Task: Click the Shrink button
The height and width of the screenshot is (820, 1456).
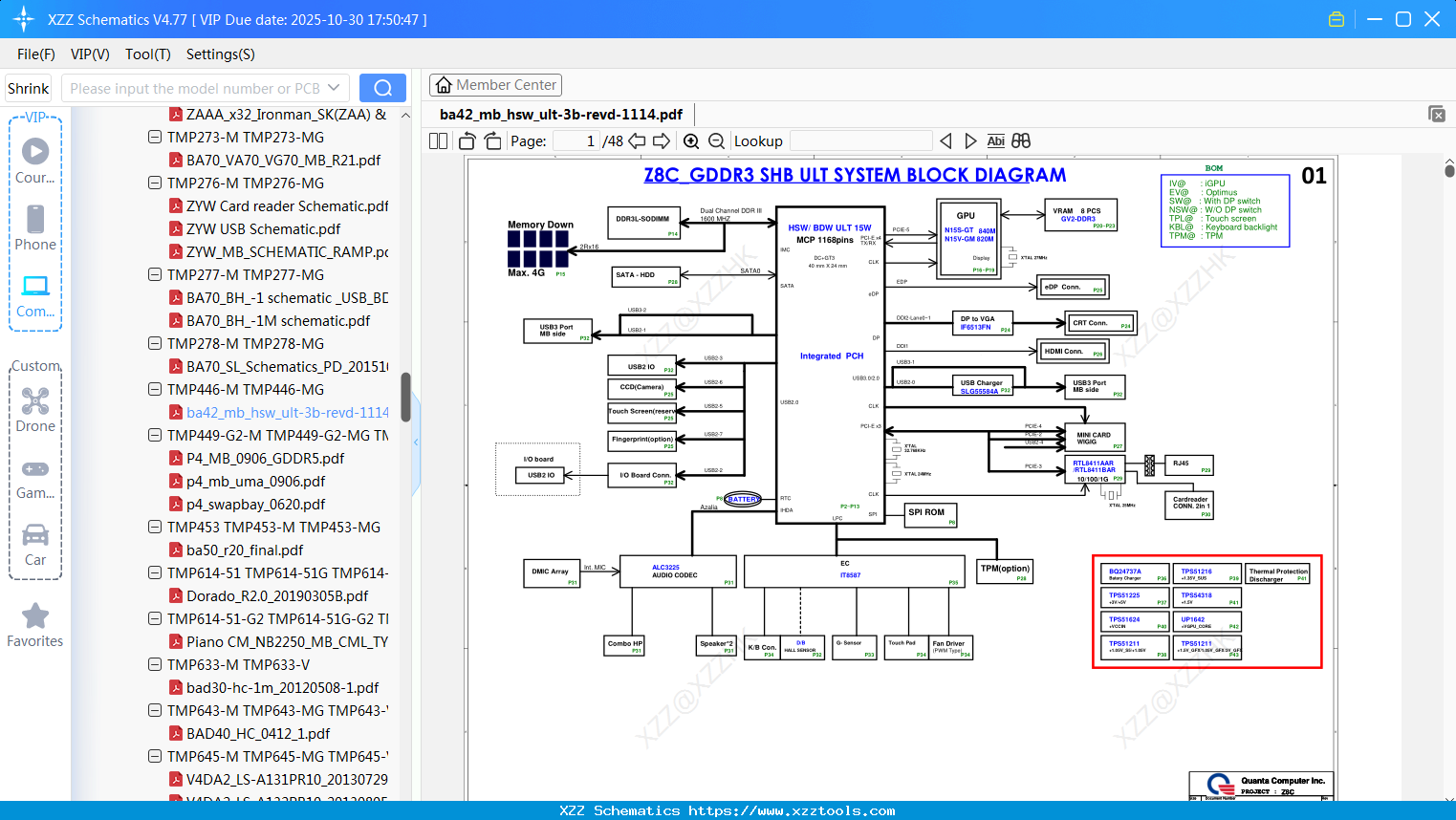Action: point(28,88)
